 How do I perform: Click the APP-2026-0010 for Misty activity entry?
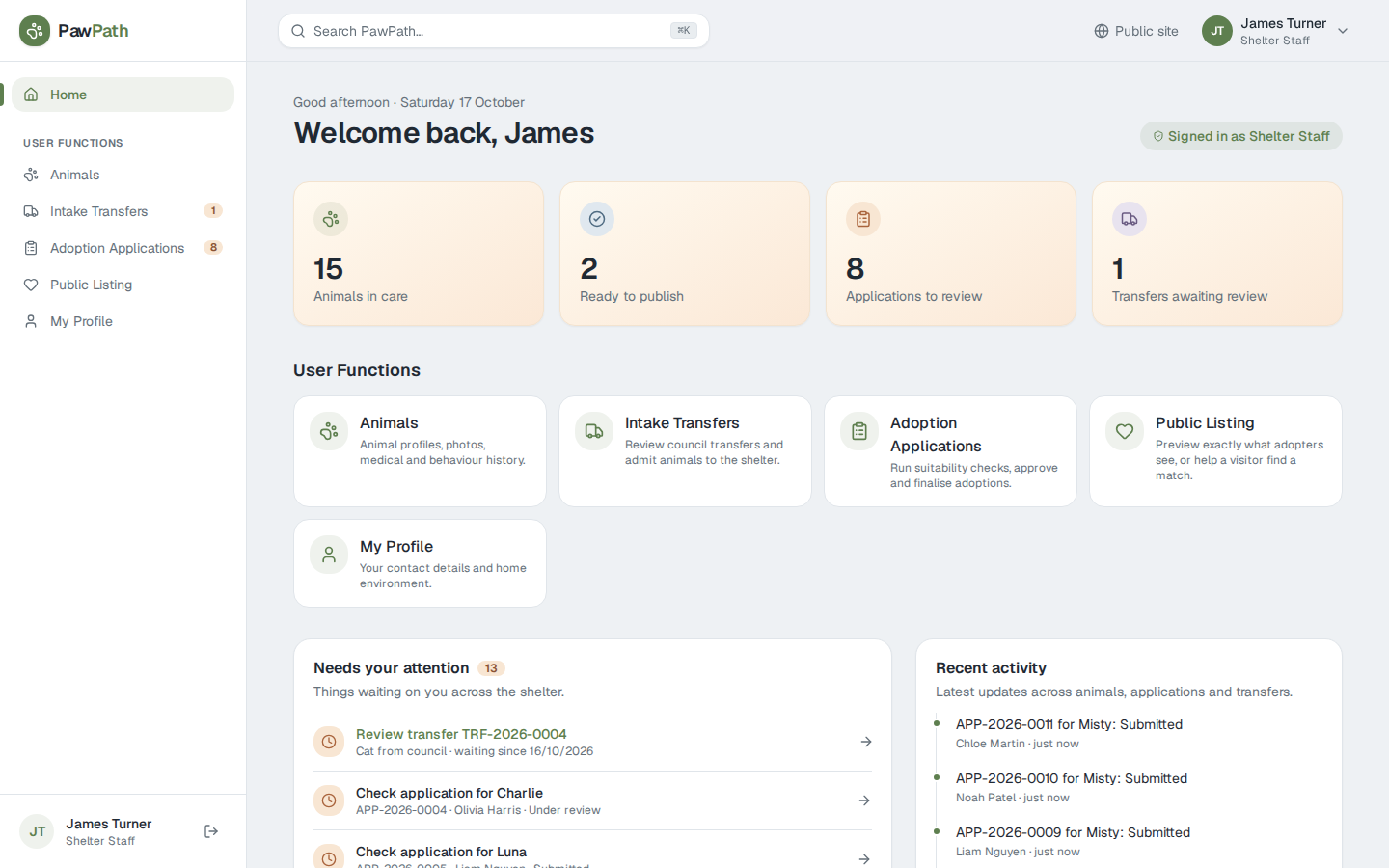click(x=1072, y=787)
